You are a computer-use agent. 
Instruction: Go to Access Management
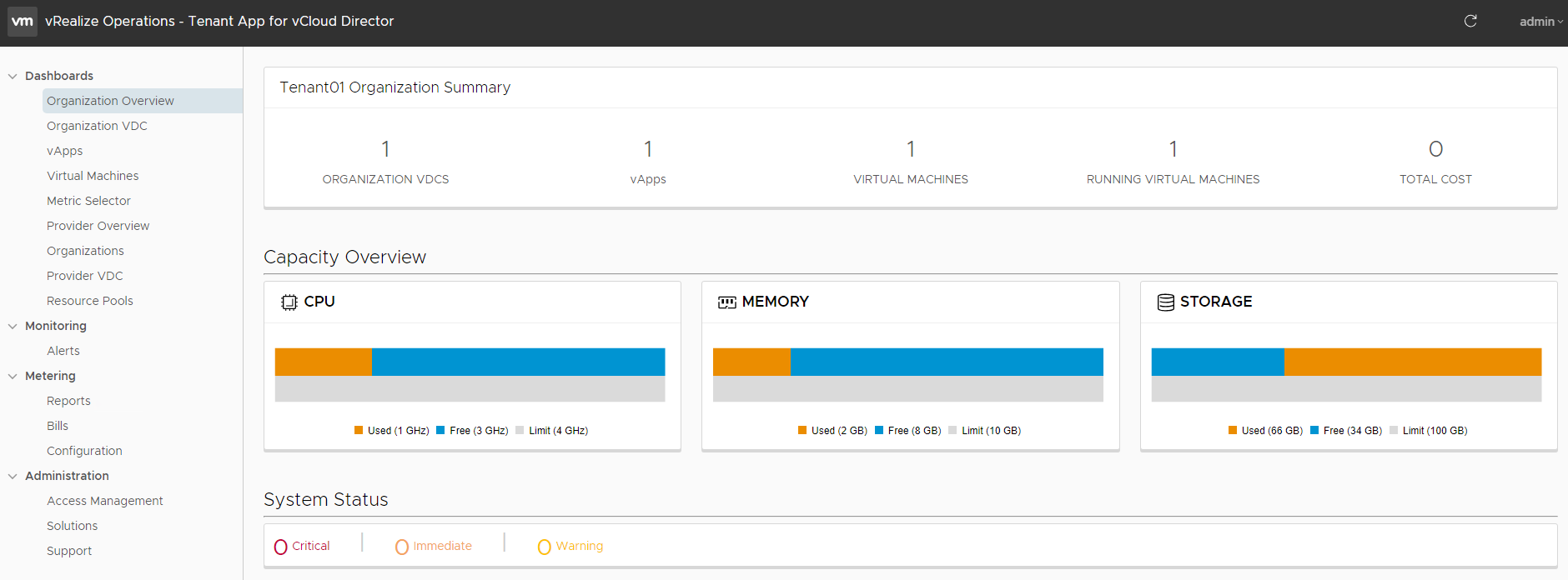click(x=104, y=501)
